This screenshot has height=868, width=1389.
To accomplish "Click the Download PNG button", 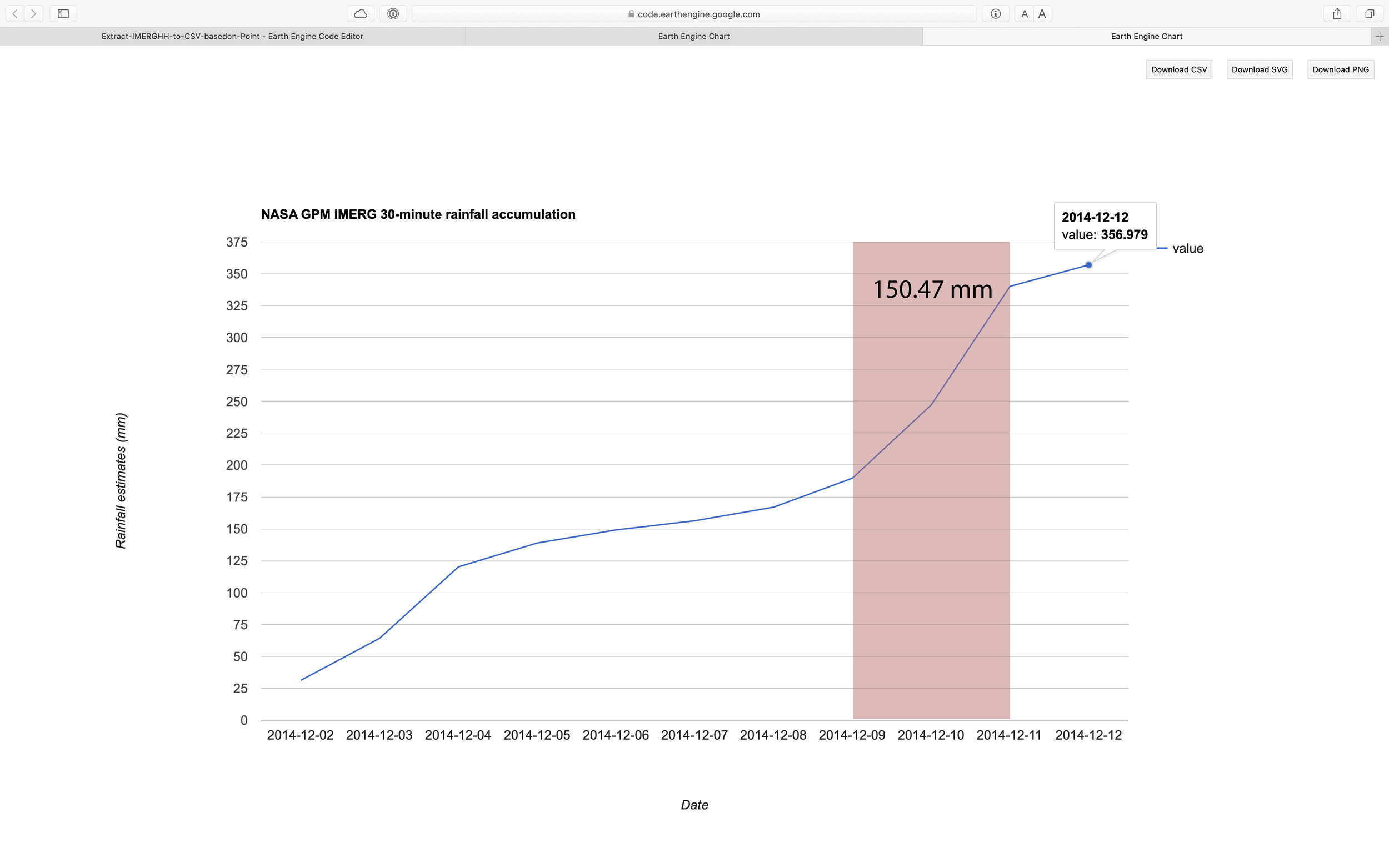I will point(1341,69).
